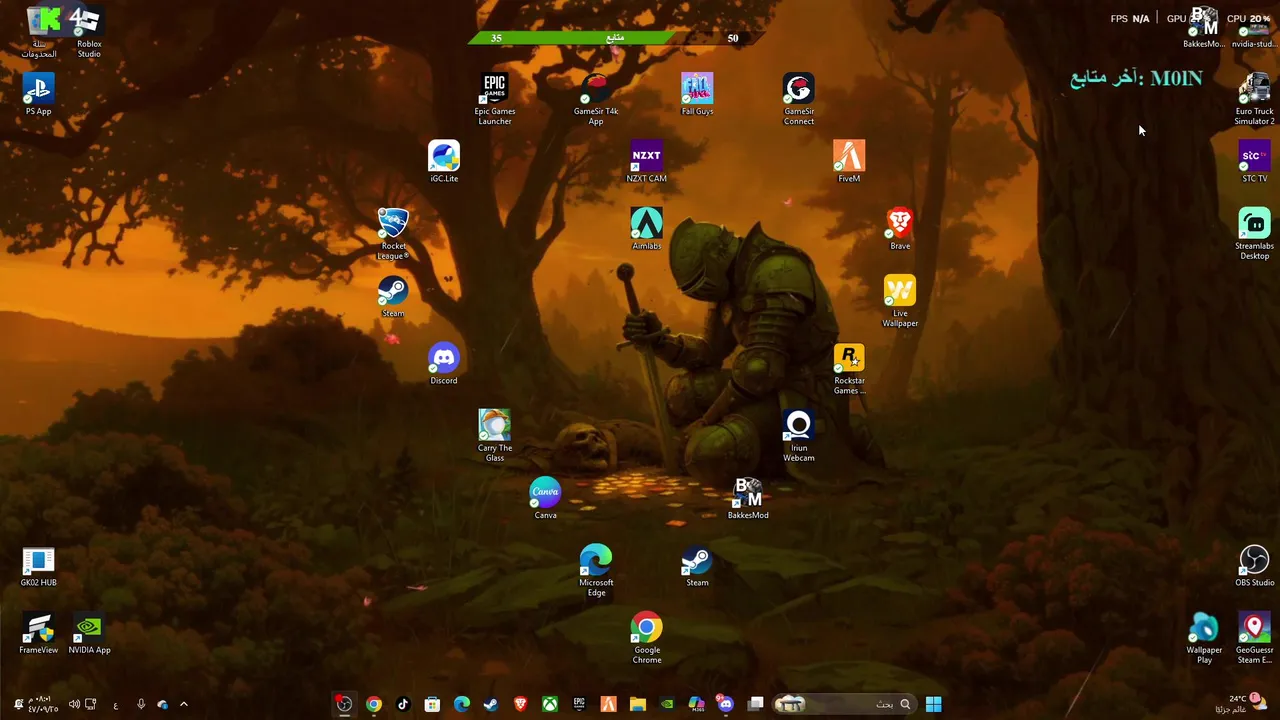
Task: Open the GK02 HUB desktop shortcut
Action: point(38,566)
